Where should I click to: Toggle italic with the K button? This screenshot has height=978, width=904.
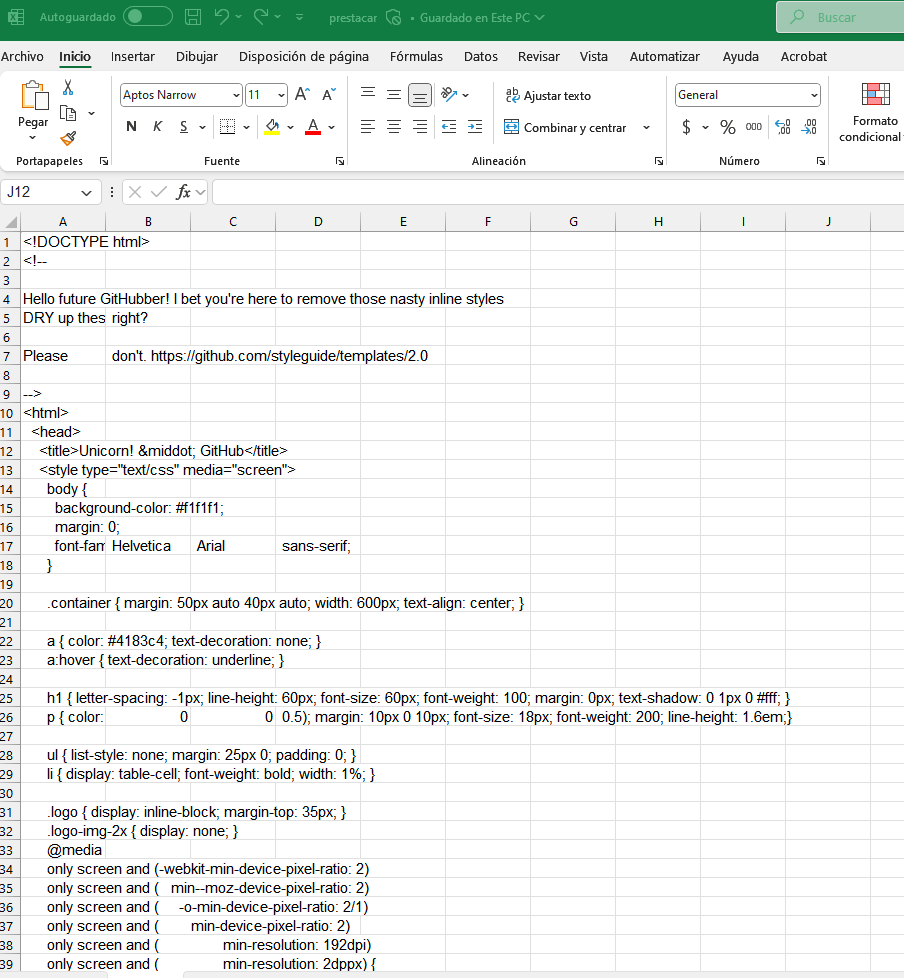pyautogui.click(x=157, y=127)
